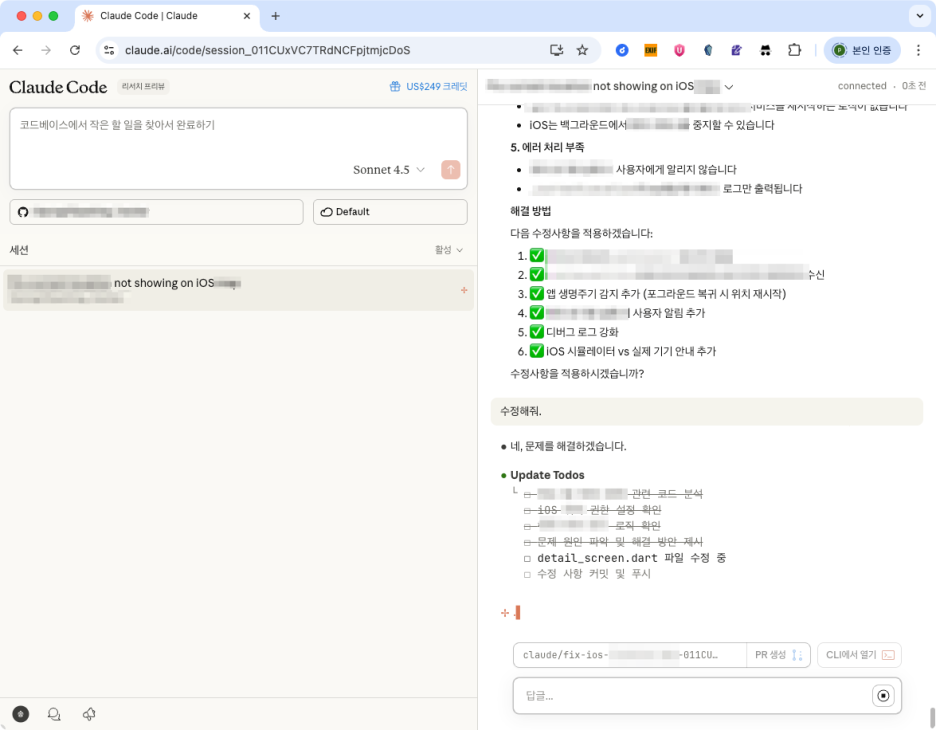The height and width of the screenshot is (730, 936).
Task: Click the gift icon beside credits
Action: [x=395, y=87]
